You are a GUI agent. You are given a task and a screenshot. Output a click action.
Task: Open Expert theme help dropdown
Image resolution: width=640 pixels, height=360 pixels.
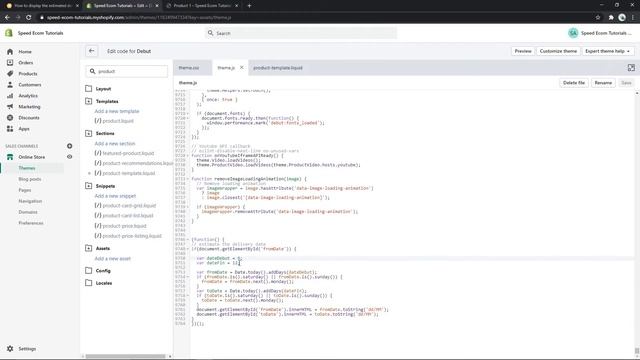pyautogui.click(x=607, y=51)
